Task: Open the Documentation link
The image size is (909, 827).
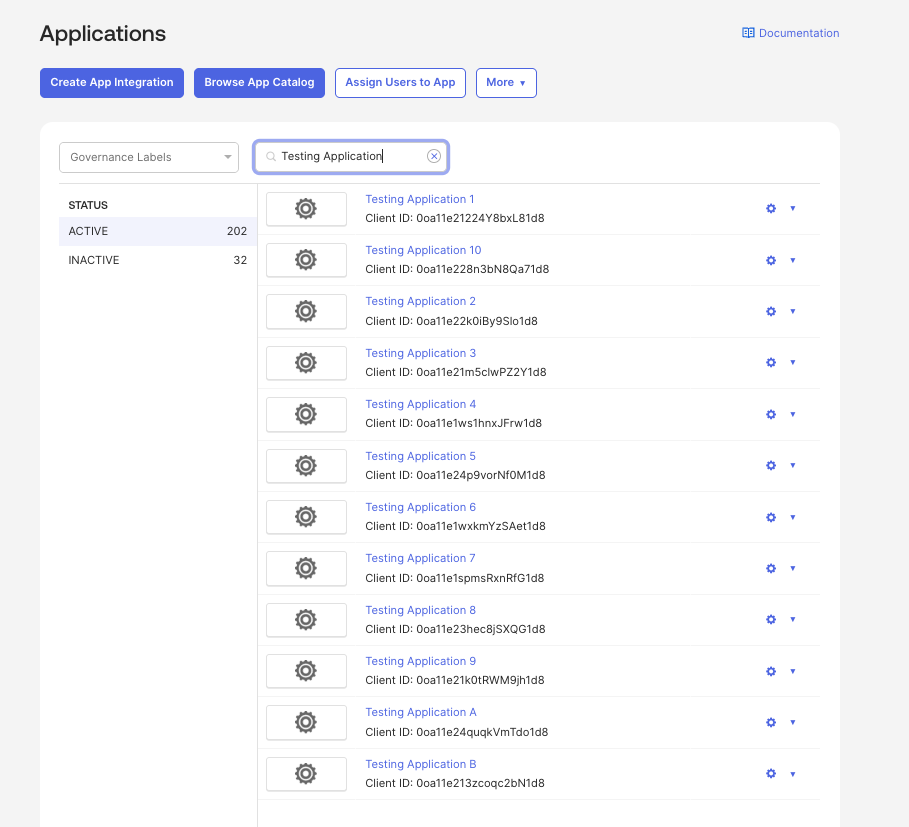Action: [x=791, y=33]
